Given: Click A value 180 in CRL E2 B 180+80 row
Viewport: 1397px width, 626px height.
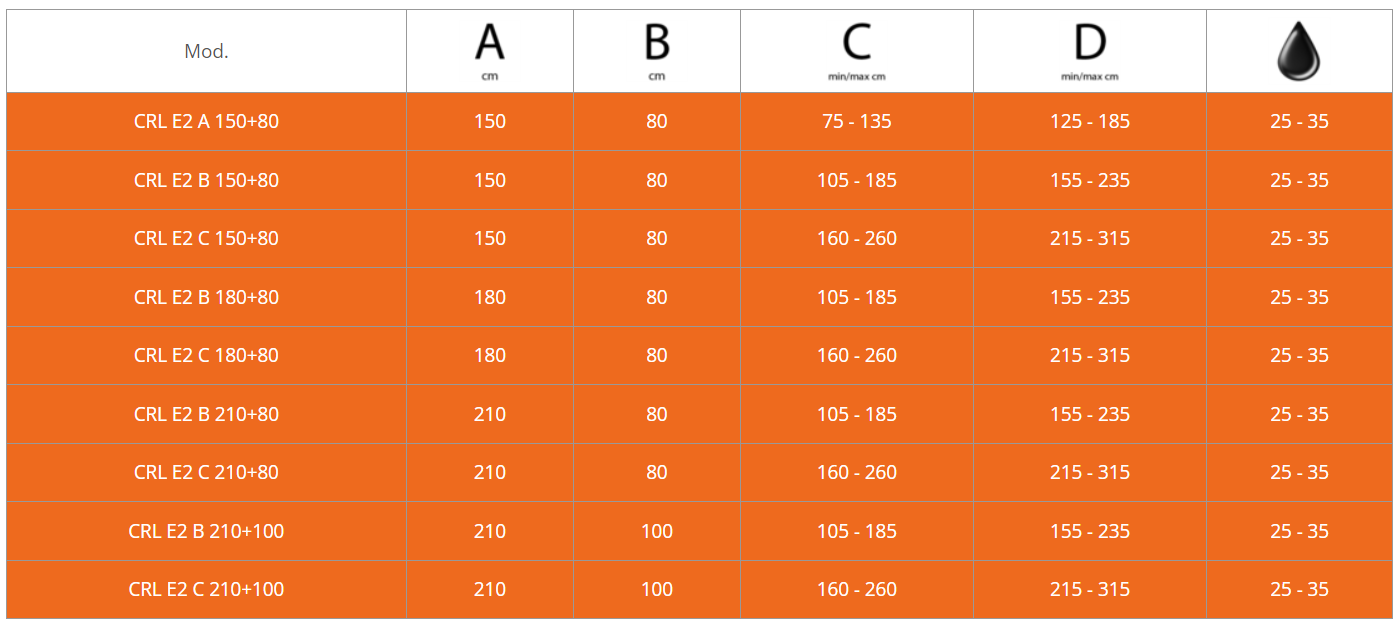Looking at the screenshot, I should coord(490,297).
